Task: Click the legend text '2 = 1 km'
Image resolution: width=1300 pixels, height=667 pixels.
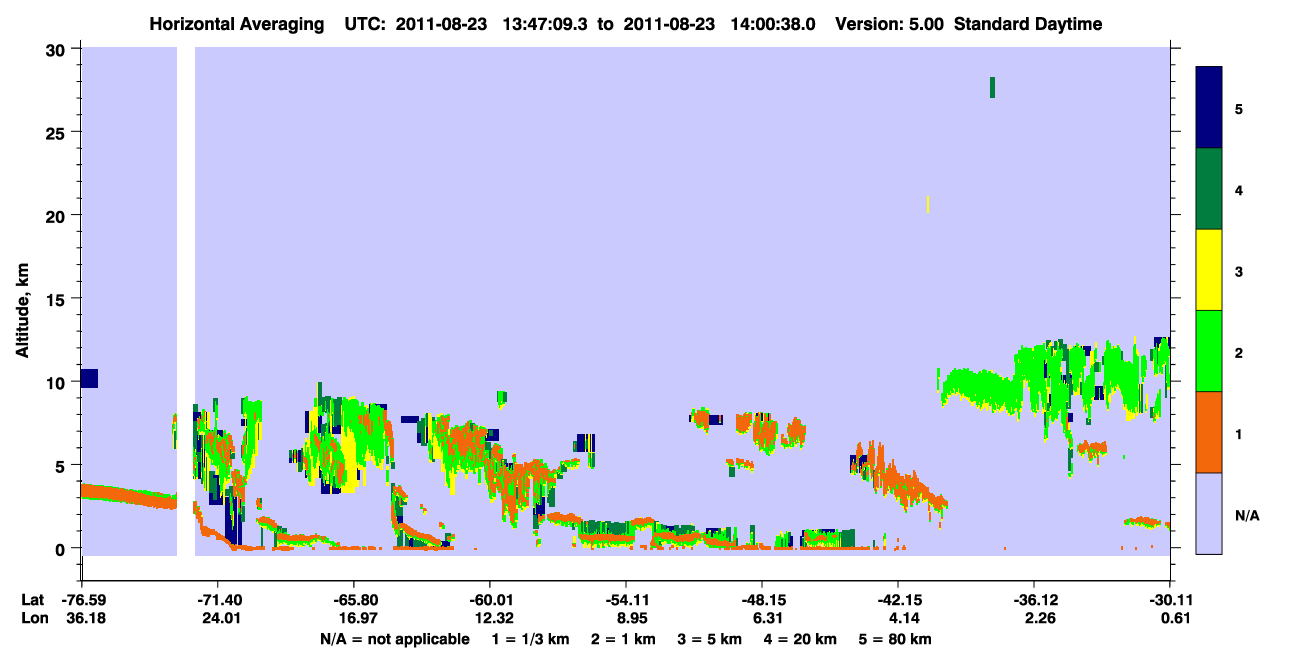Action: point(623,639)
